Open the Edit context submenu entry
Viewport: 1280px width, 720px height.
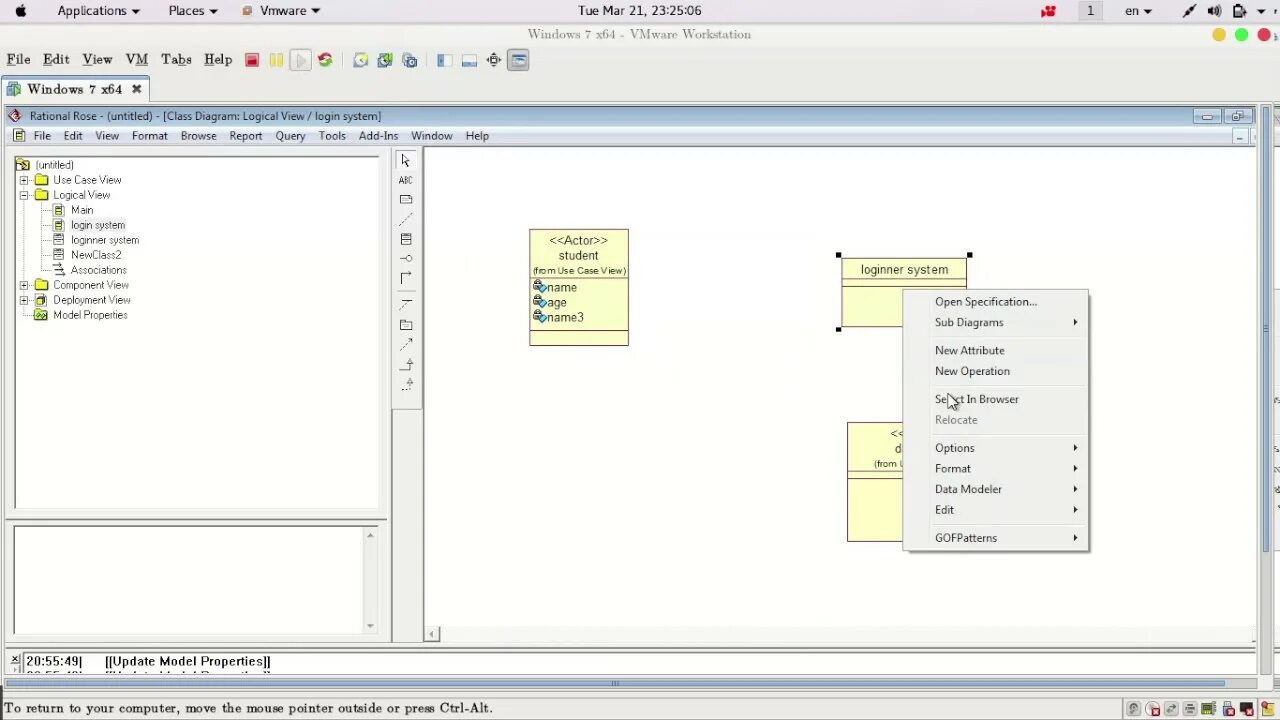(x=996, y=510)
